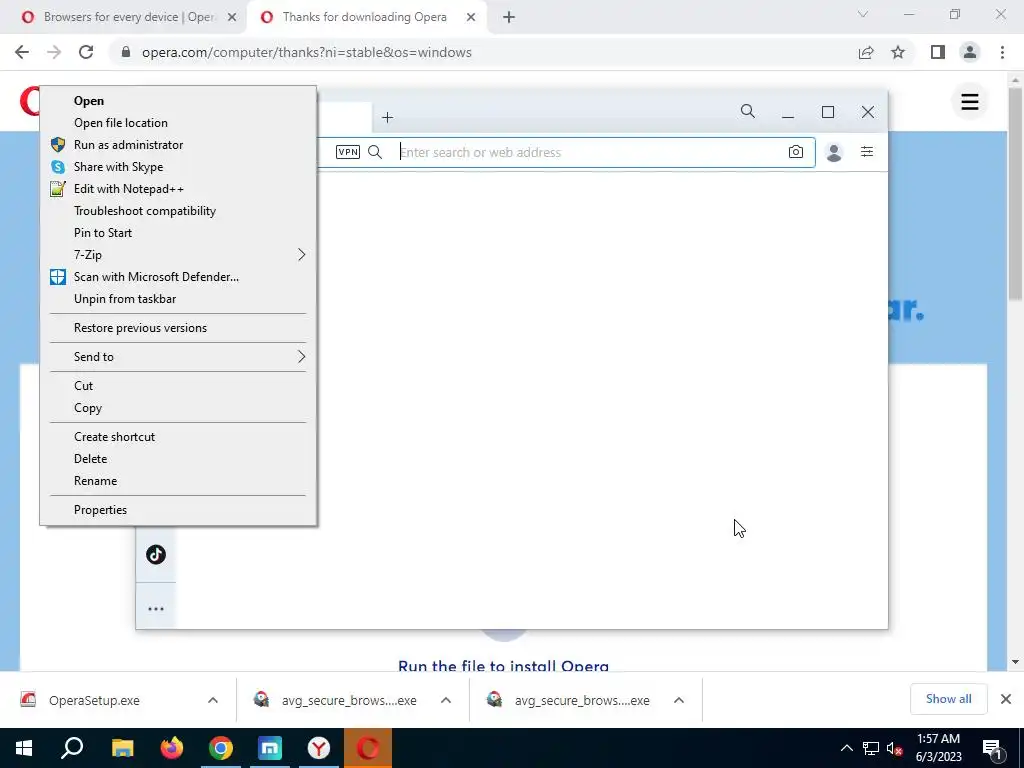Toggle the VPN badge in Opera address bar
Image resolution: width=1024 pixels, height=768 pixels.
[x=347, y=152]
